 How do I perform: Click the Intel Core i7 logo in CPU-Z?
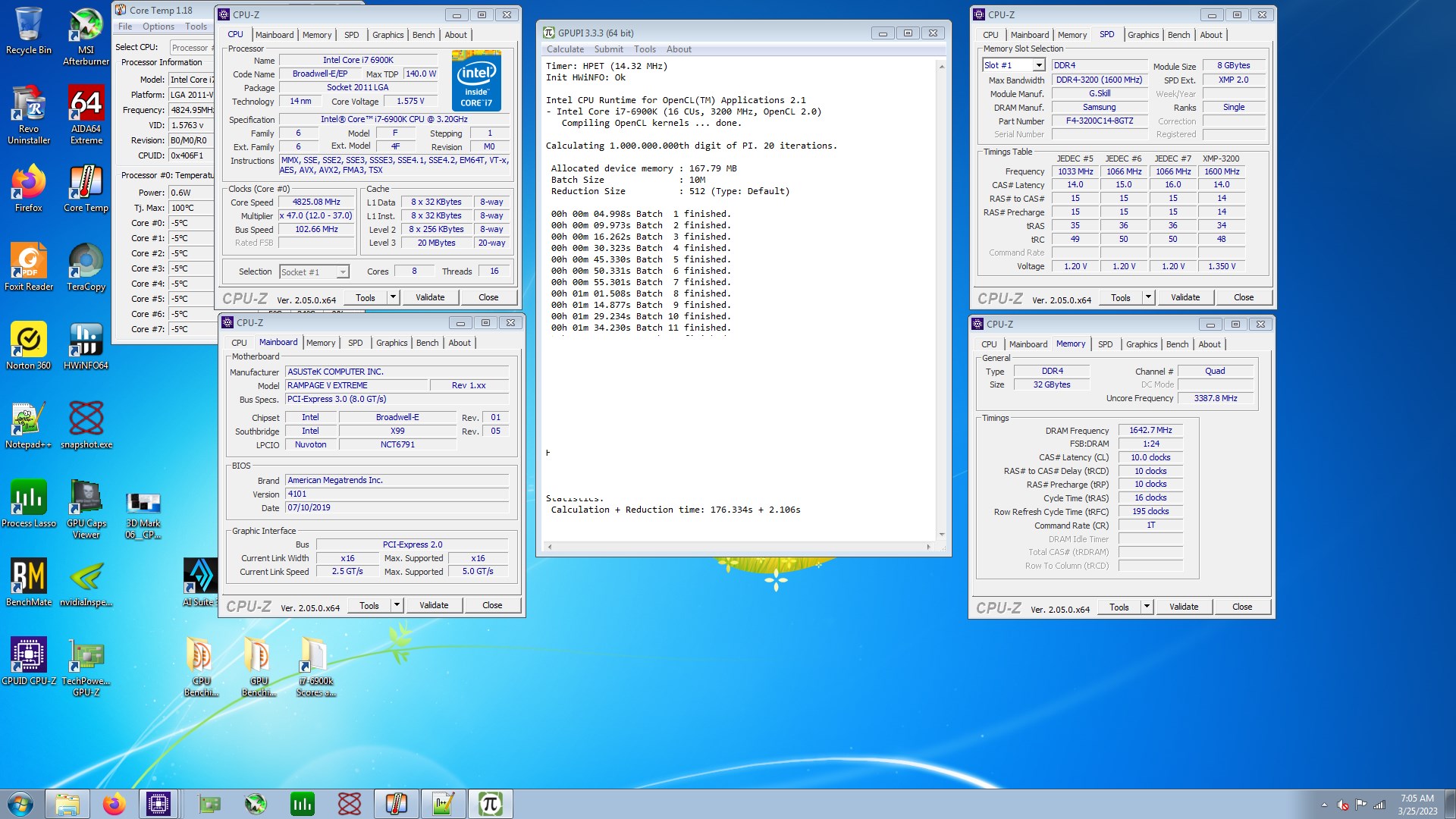[476, 80]
